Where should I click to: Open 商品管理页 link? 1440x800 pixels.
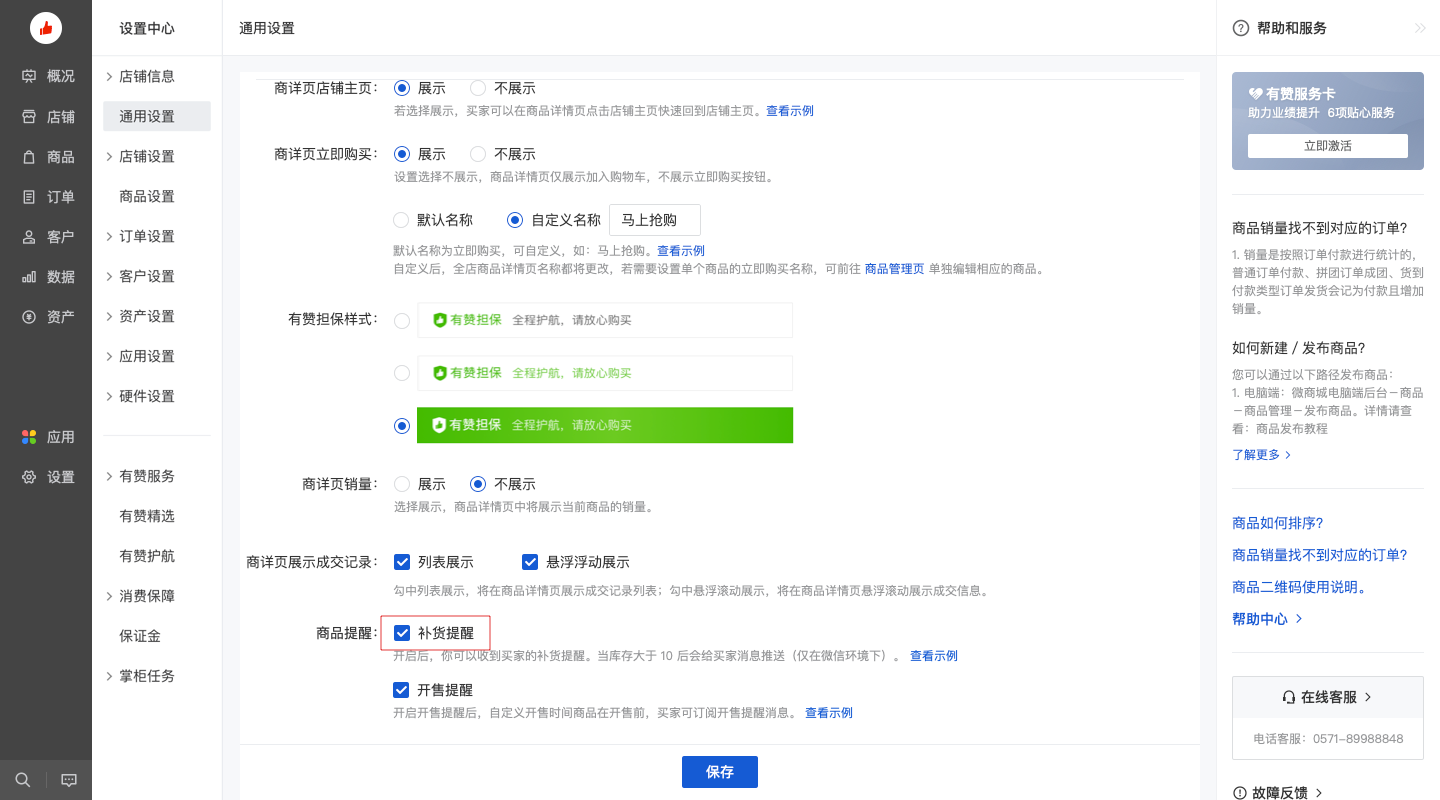(894, 269)
